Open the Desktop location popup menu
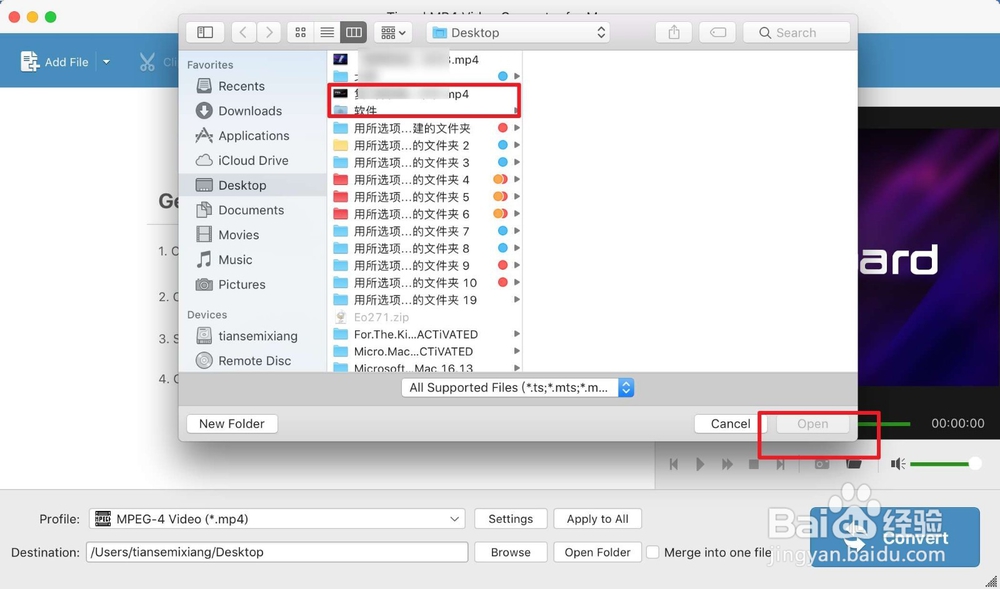 [518, 33]
